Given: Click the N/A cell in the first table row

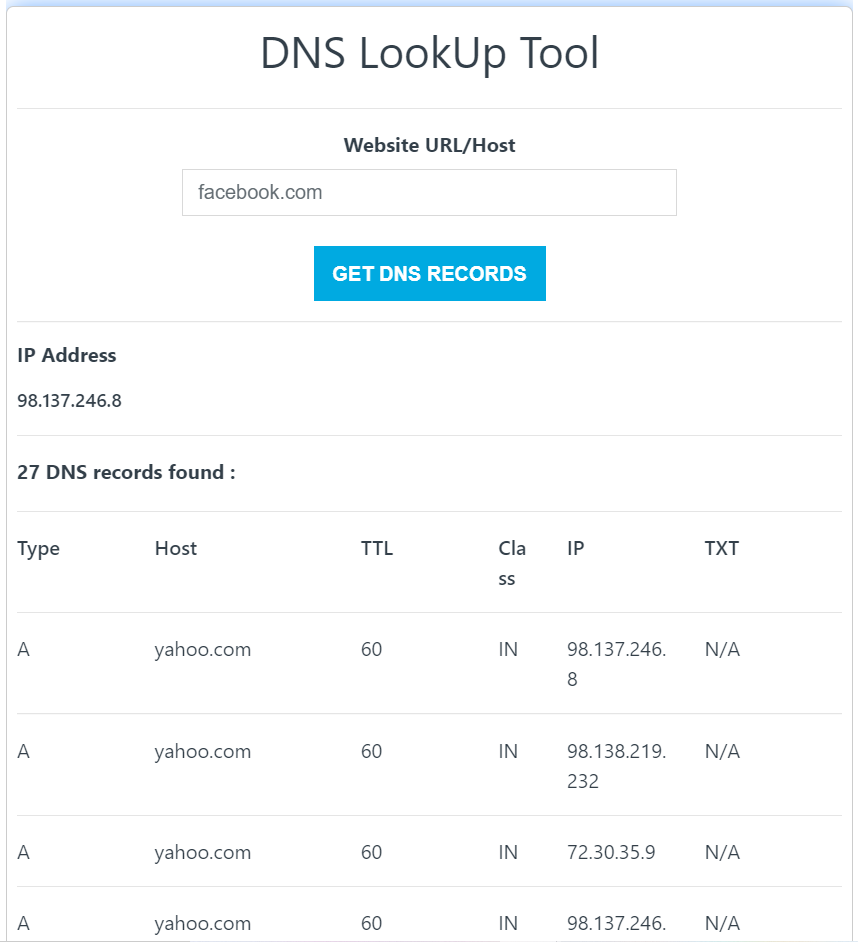Looking at the screenshot, I should pyautogui.click(x=722, y=649).
